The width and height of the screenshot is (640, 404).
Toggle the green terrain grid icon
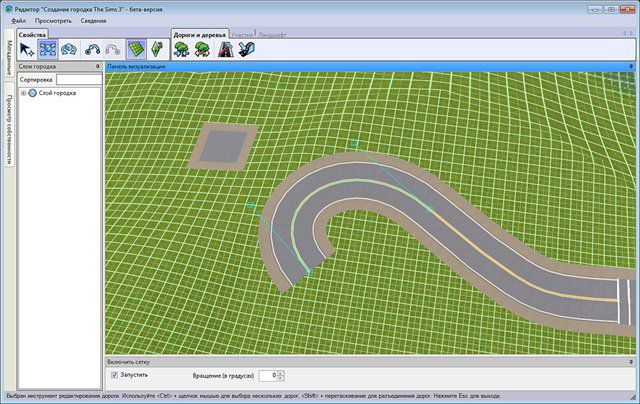135,48
